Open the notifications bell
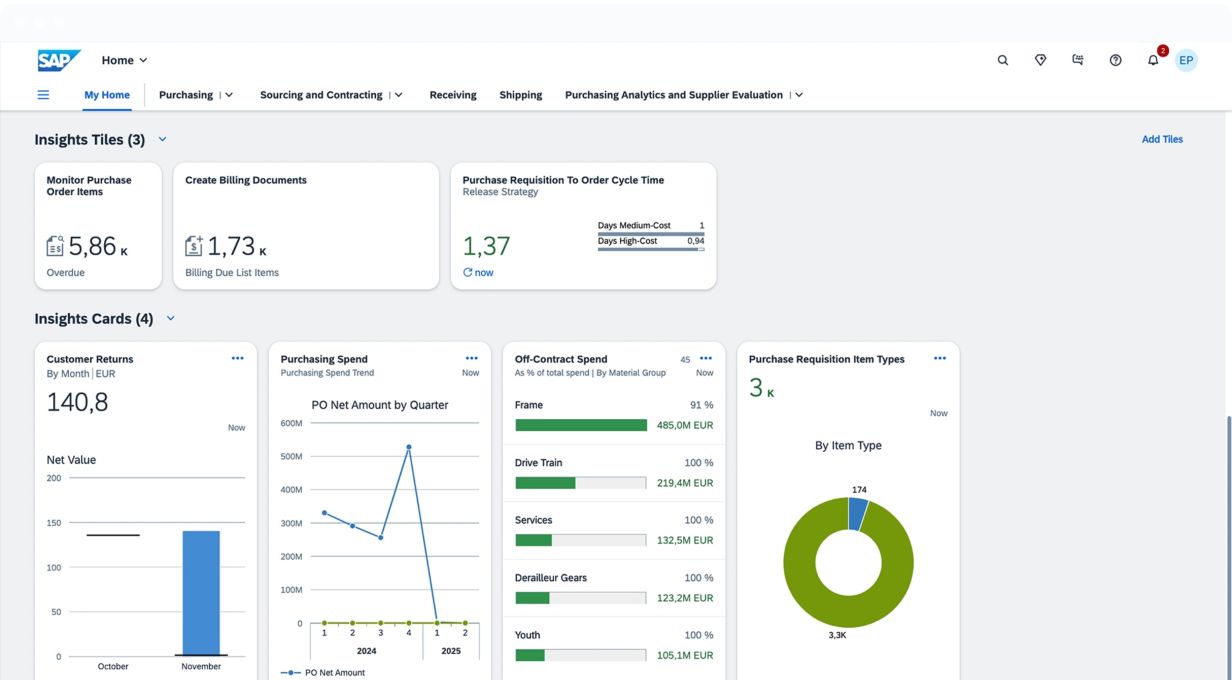This screenshot has width=1232, height=680. (1153, 60)
